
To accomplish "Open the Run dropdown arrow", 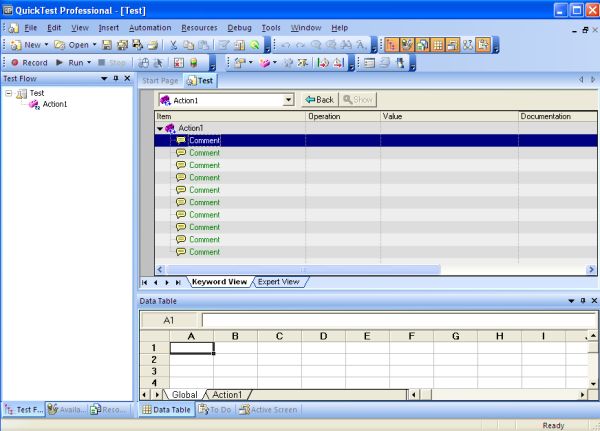I will point(89,62).
